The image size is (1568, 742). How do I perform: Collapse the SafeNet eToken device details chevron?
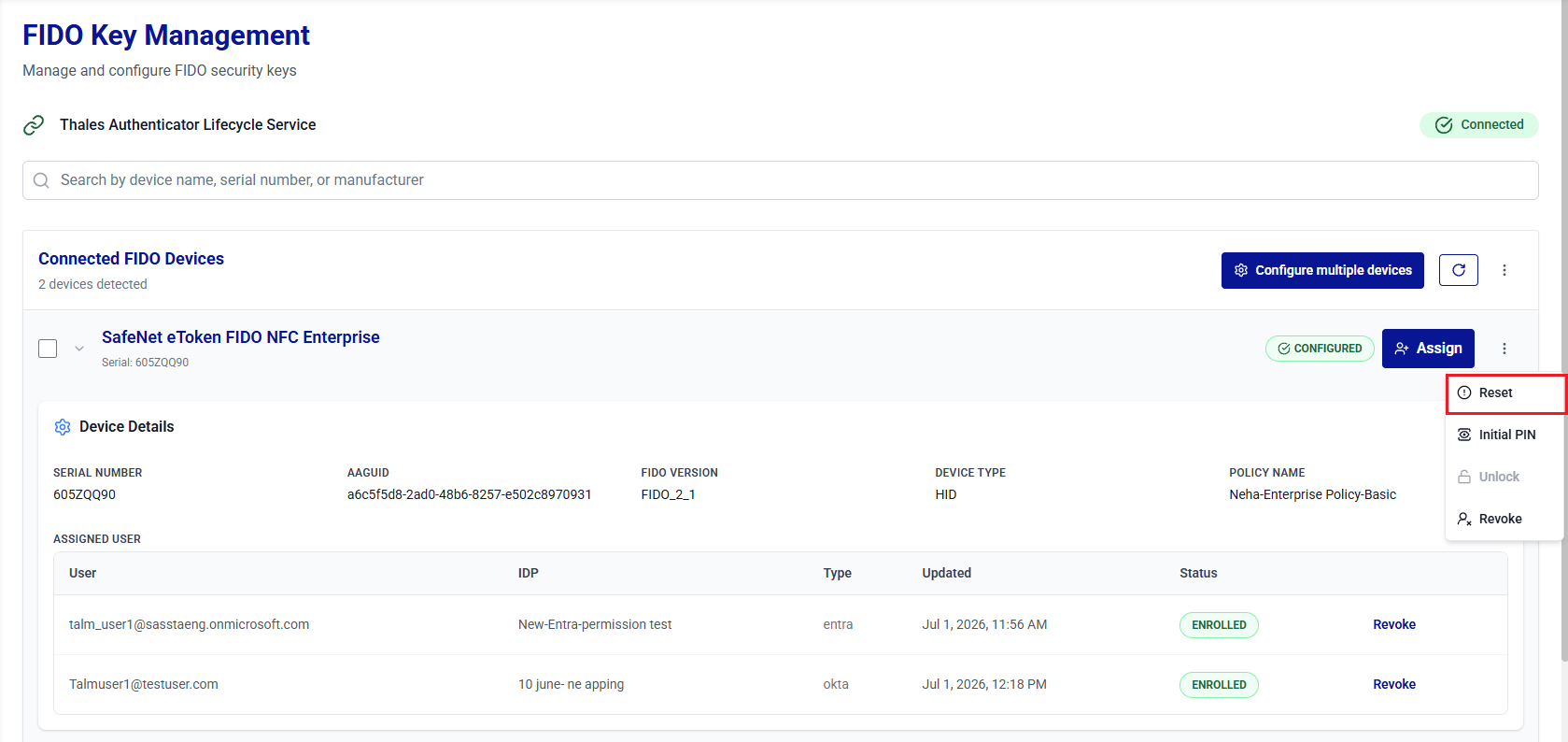point(79,349)
